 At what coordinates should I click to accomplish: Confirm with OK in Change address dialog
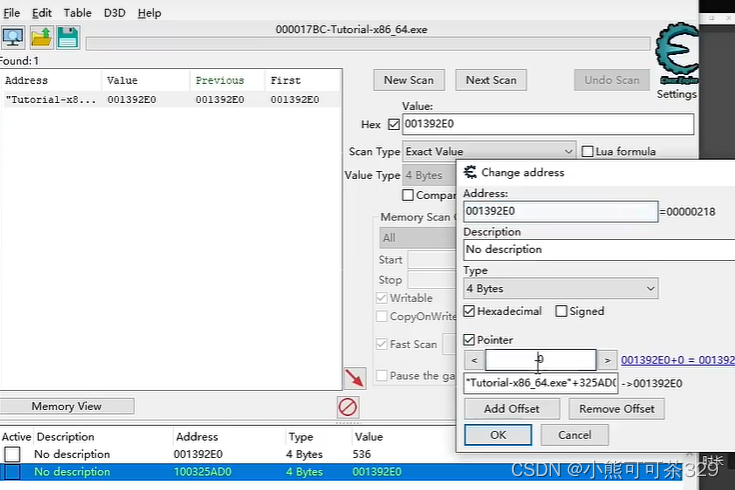click(498, 435)
